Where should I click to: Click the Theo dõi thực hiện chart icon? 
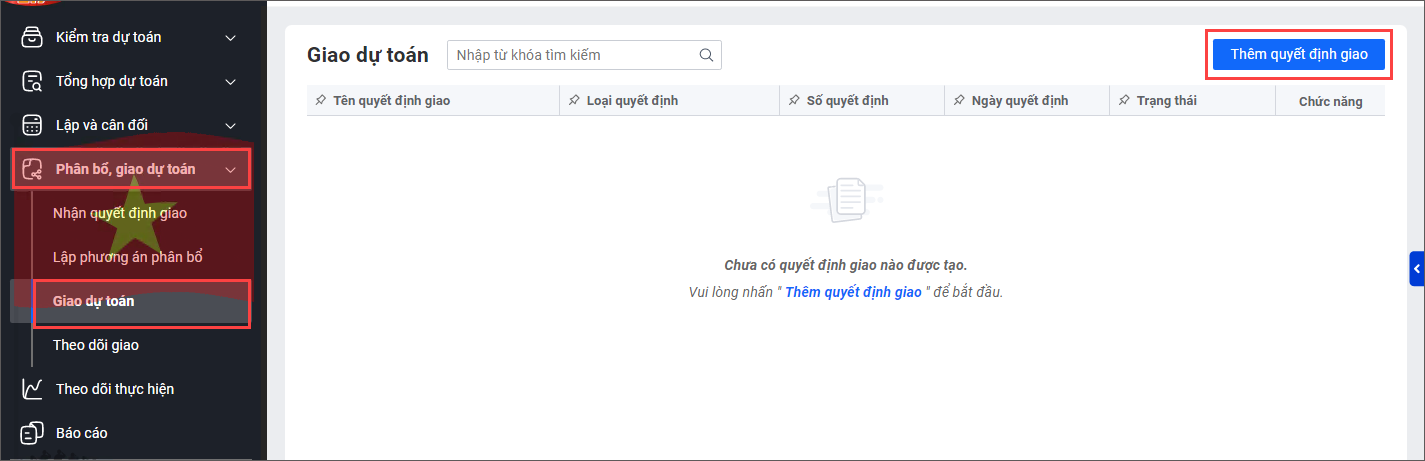tap(33, 389)
